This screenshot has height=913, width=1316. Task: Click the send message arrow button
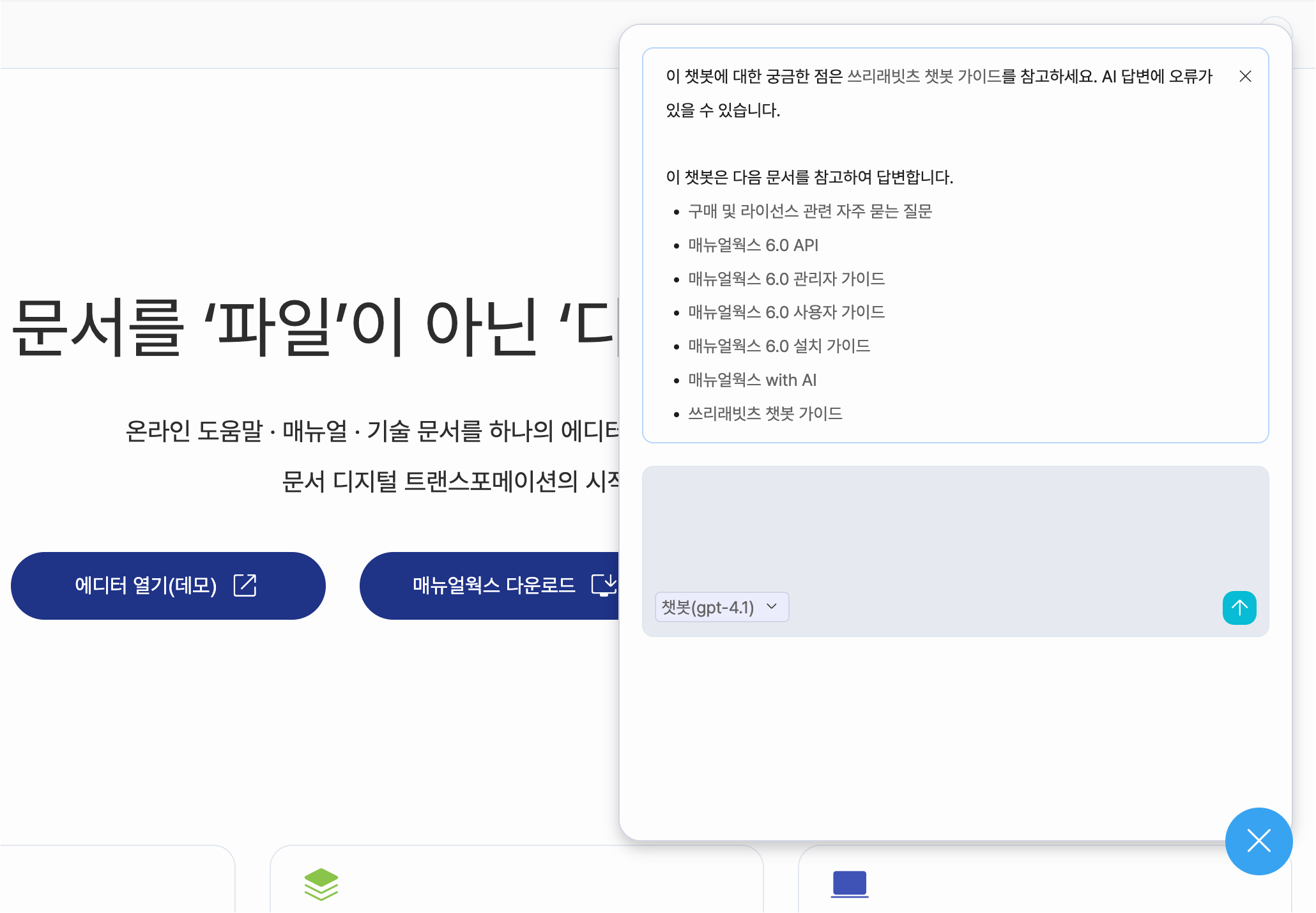click(1239, 608)
